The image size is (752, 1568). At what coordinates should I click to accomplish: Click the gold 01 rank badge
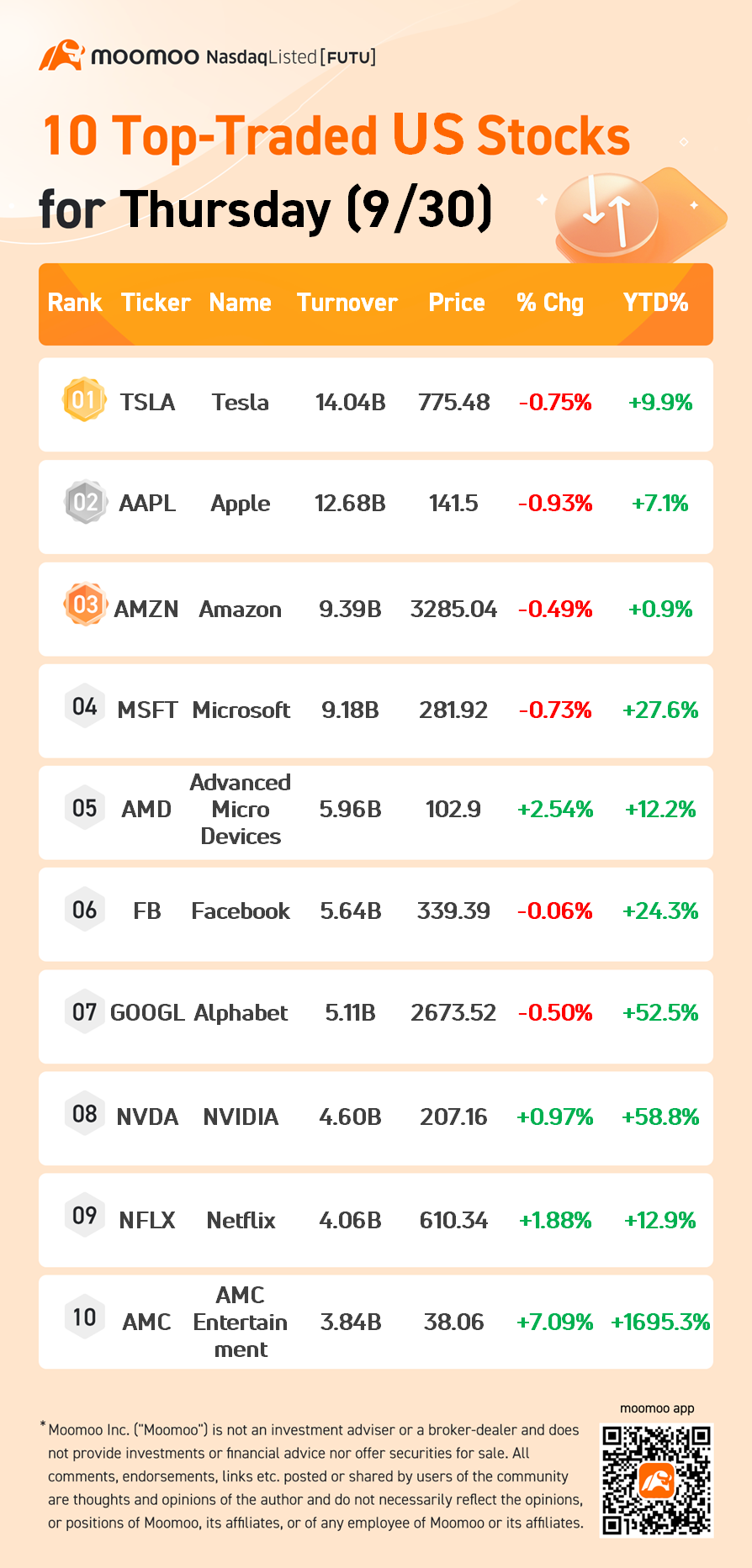pyautogui.click(x=84, y=400)
